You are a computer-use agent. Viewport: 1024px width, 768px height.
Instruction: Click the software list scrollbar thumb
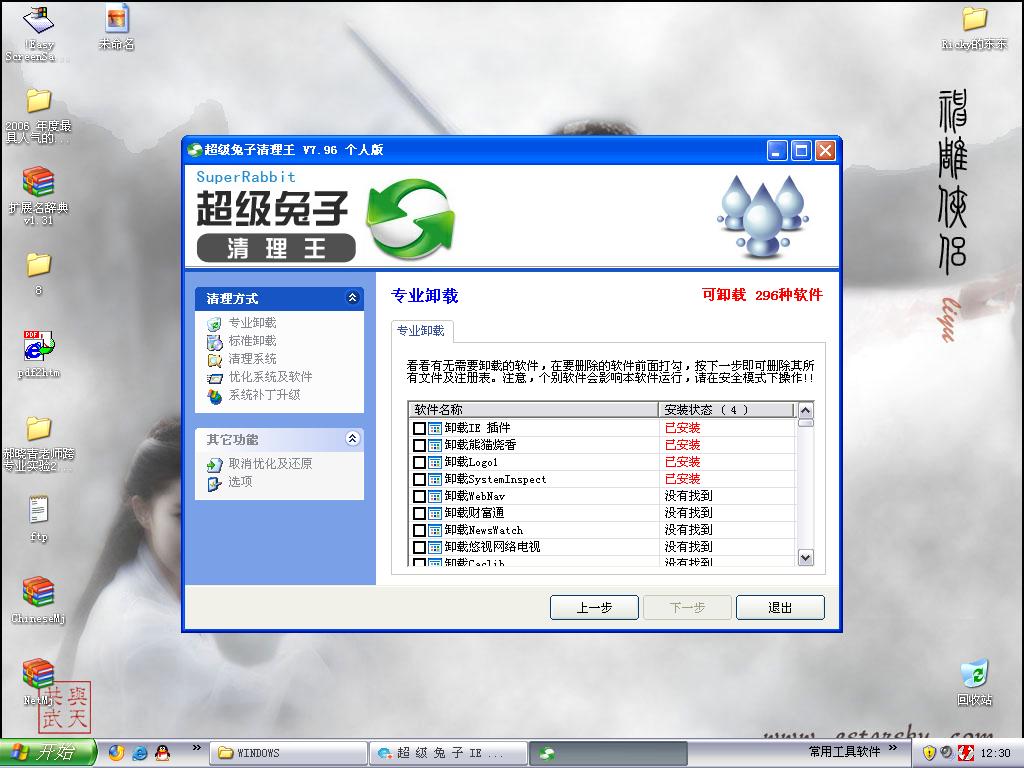point(805,423)
